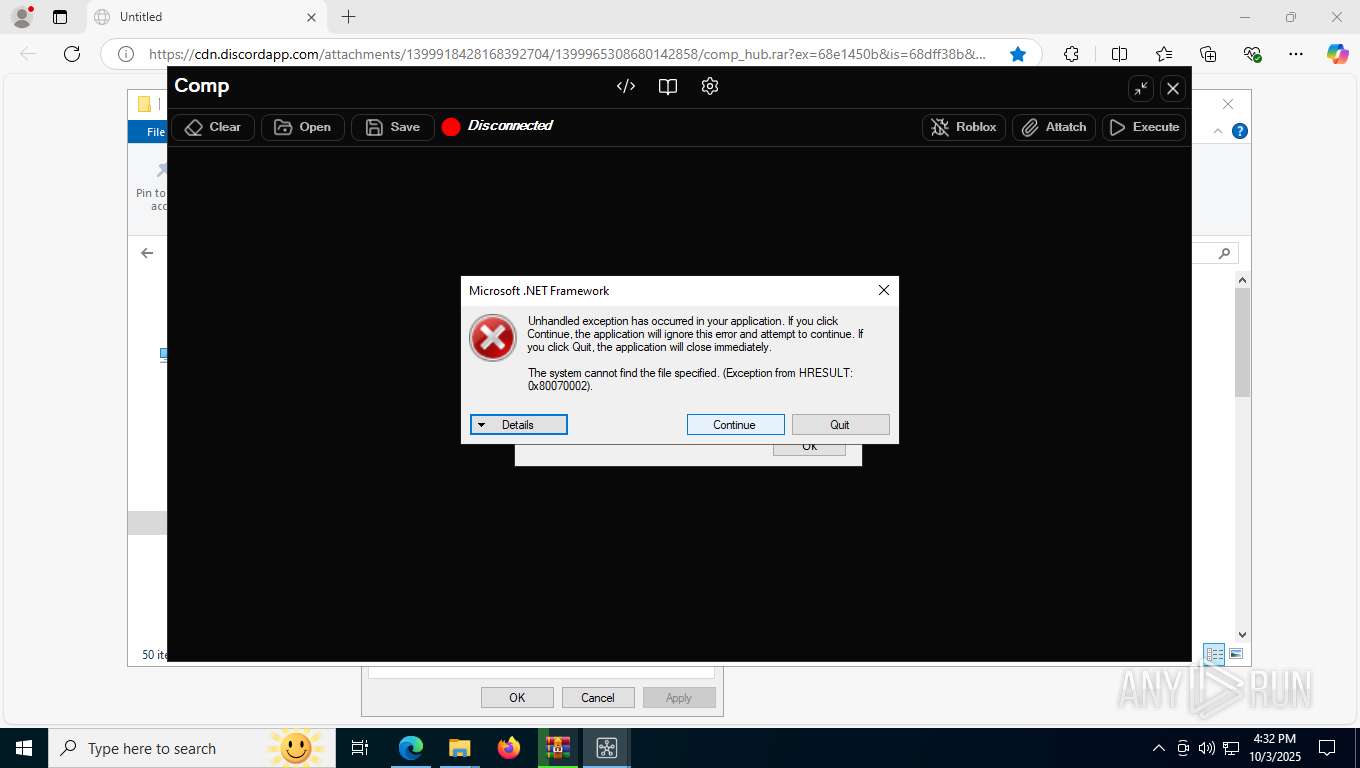The height and width of the screenshot is (768, 1360).
Task: Open Firefox from taskbar
Action: click(x=509, y=748)
